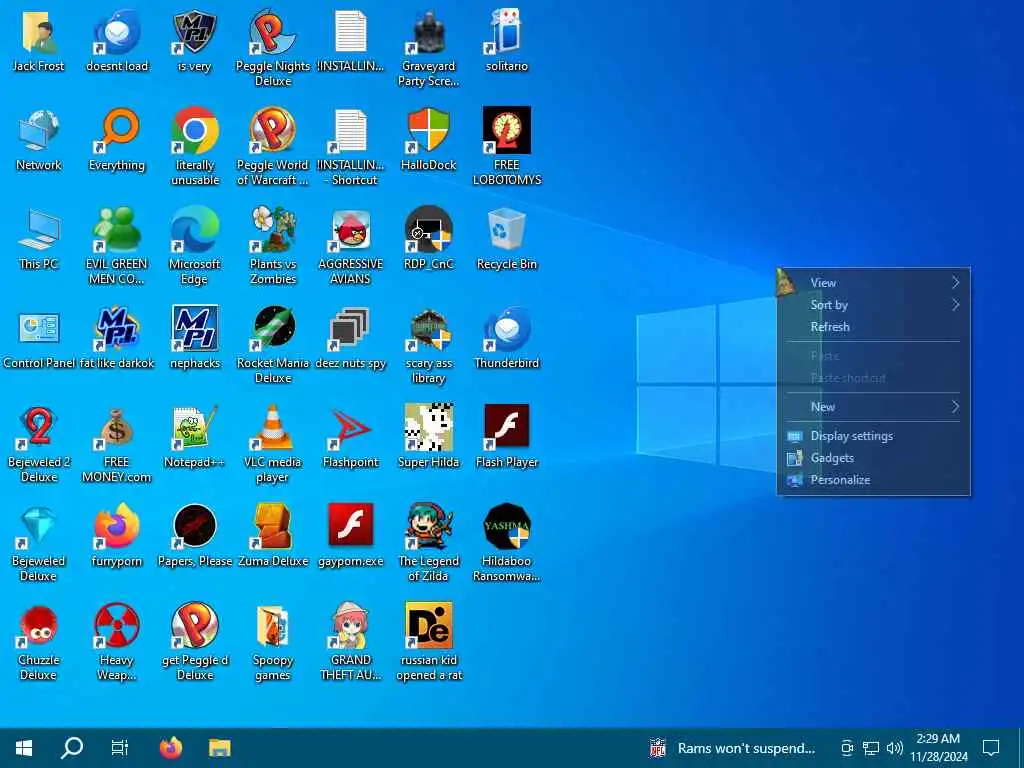Open the taskbar clock showing 2:29 AM
Viewport: 1024px width, 768px height.
coord(939,748)
